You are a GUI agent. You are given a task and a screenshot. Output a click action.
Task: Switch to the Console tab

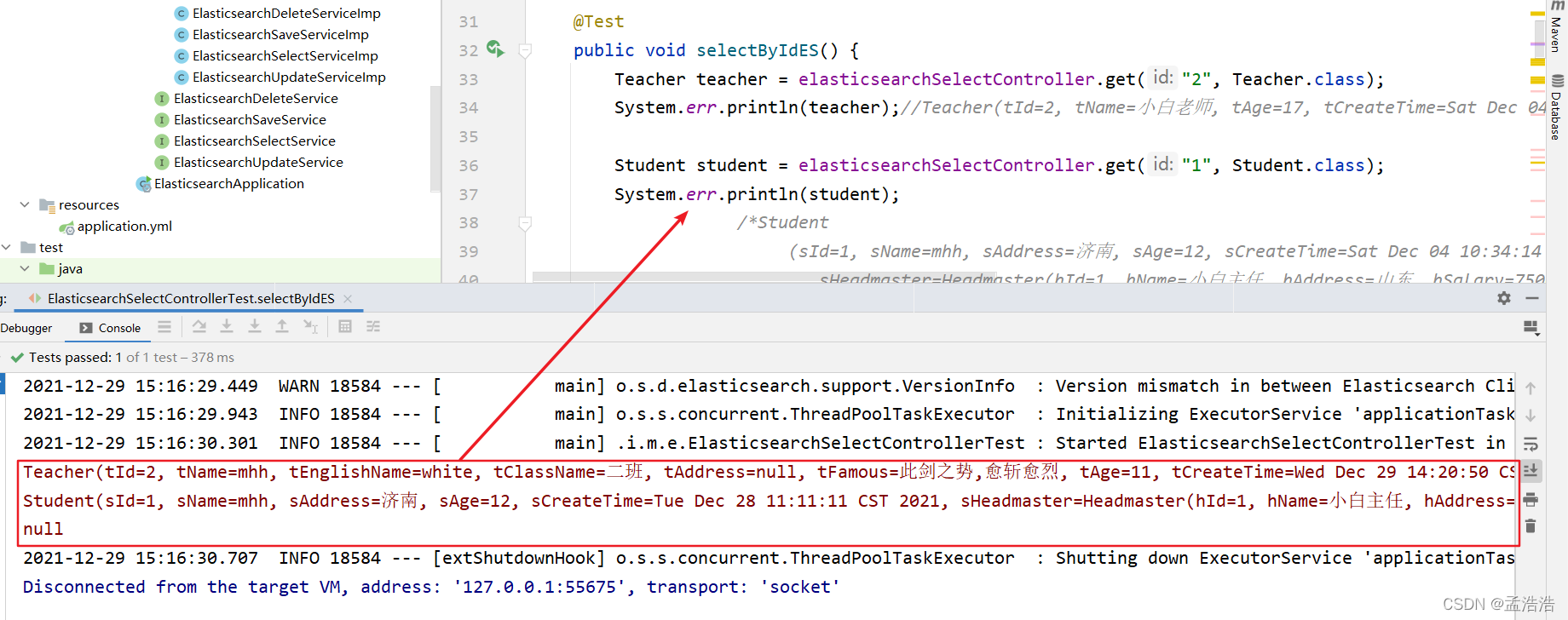tap(110, 328)
